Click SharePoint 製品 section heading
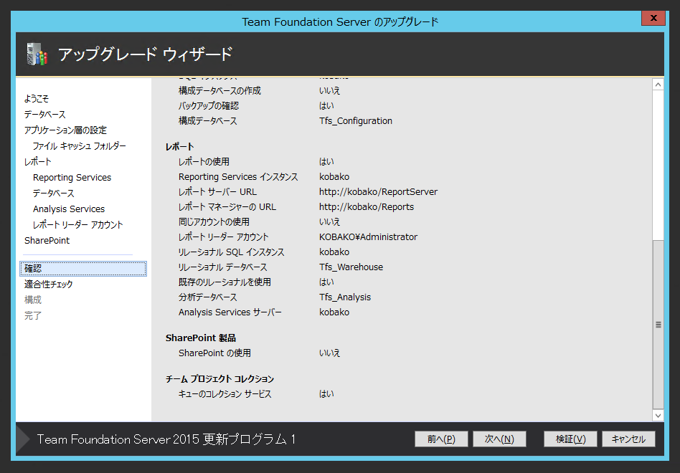The height and width of the screenshot is (473, 680). point(200,338)
